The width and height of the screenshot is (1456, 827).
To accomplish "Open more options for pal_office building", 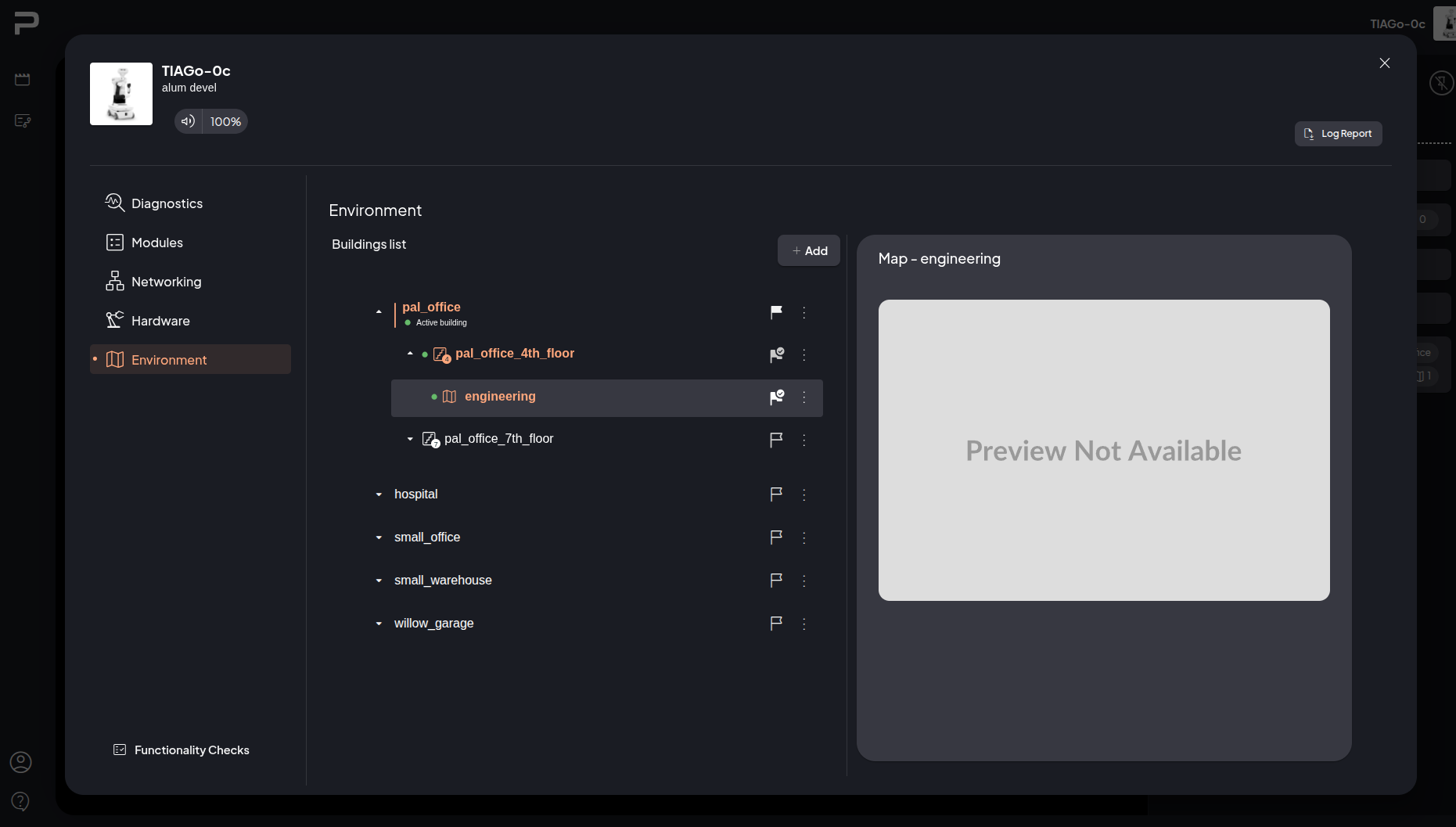I will click(804, 312).
